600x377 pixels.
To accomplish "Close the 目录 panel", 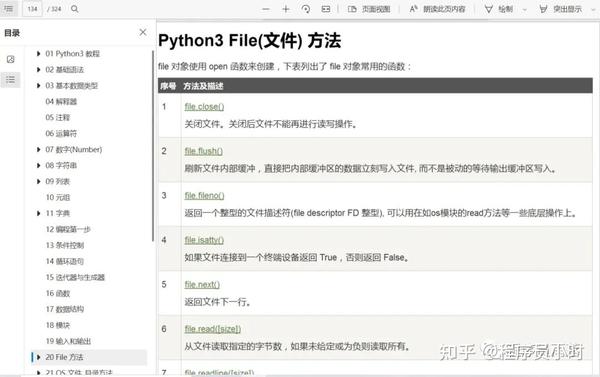I will [143, 33].
